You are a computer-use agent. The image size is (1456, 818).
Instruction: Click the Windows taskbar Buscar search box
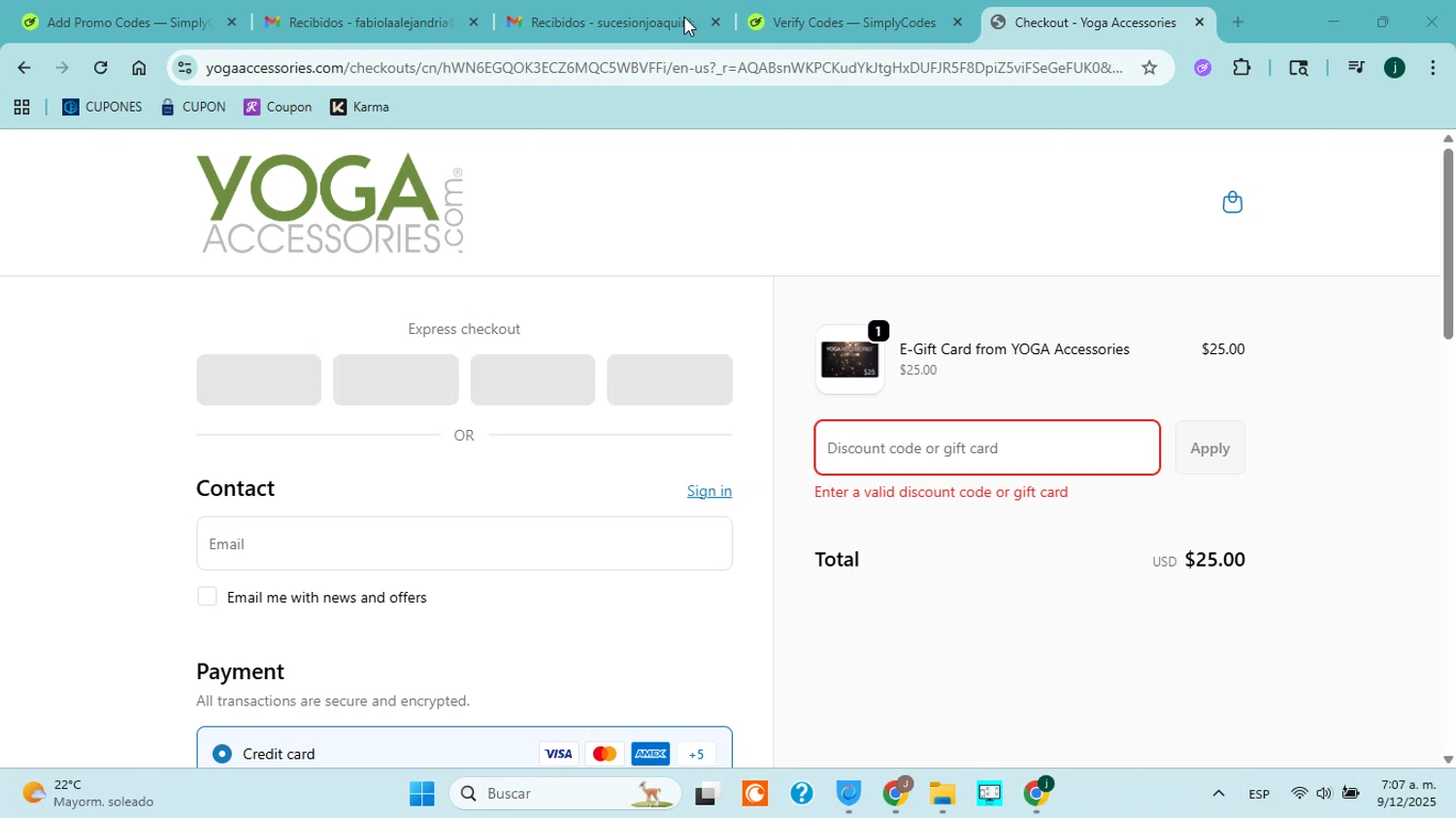tap(565, 794)
